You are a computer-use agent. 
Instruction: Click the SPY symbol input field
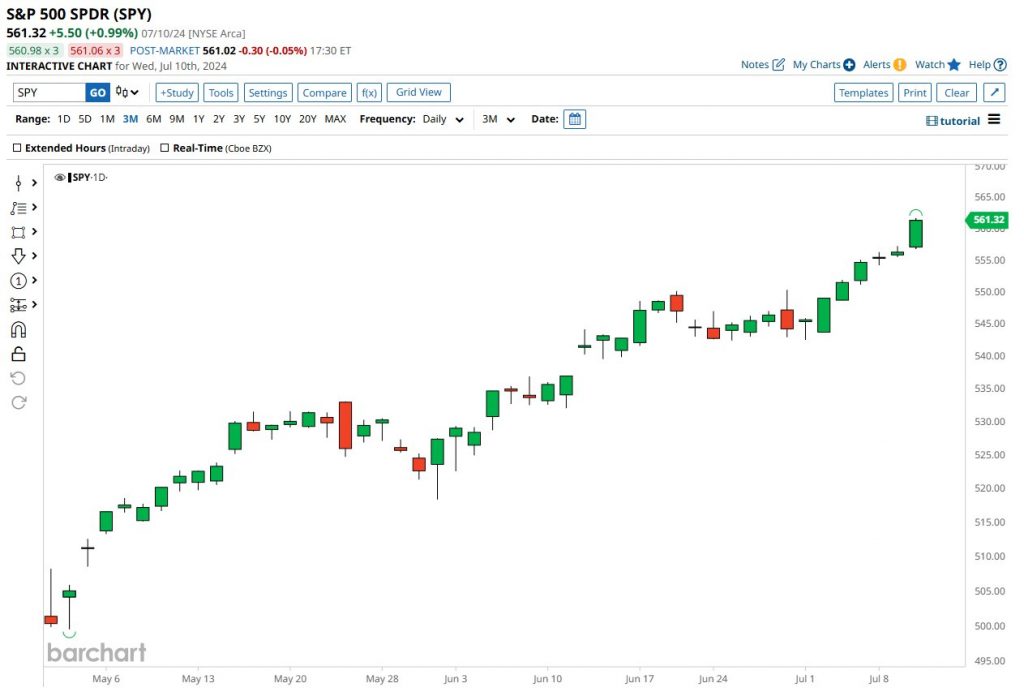pyautogui.click(x=49, y=93)
